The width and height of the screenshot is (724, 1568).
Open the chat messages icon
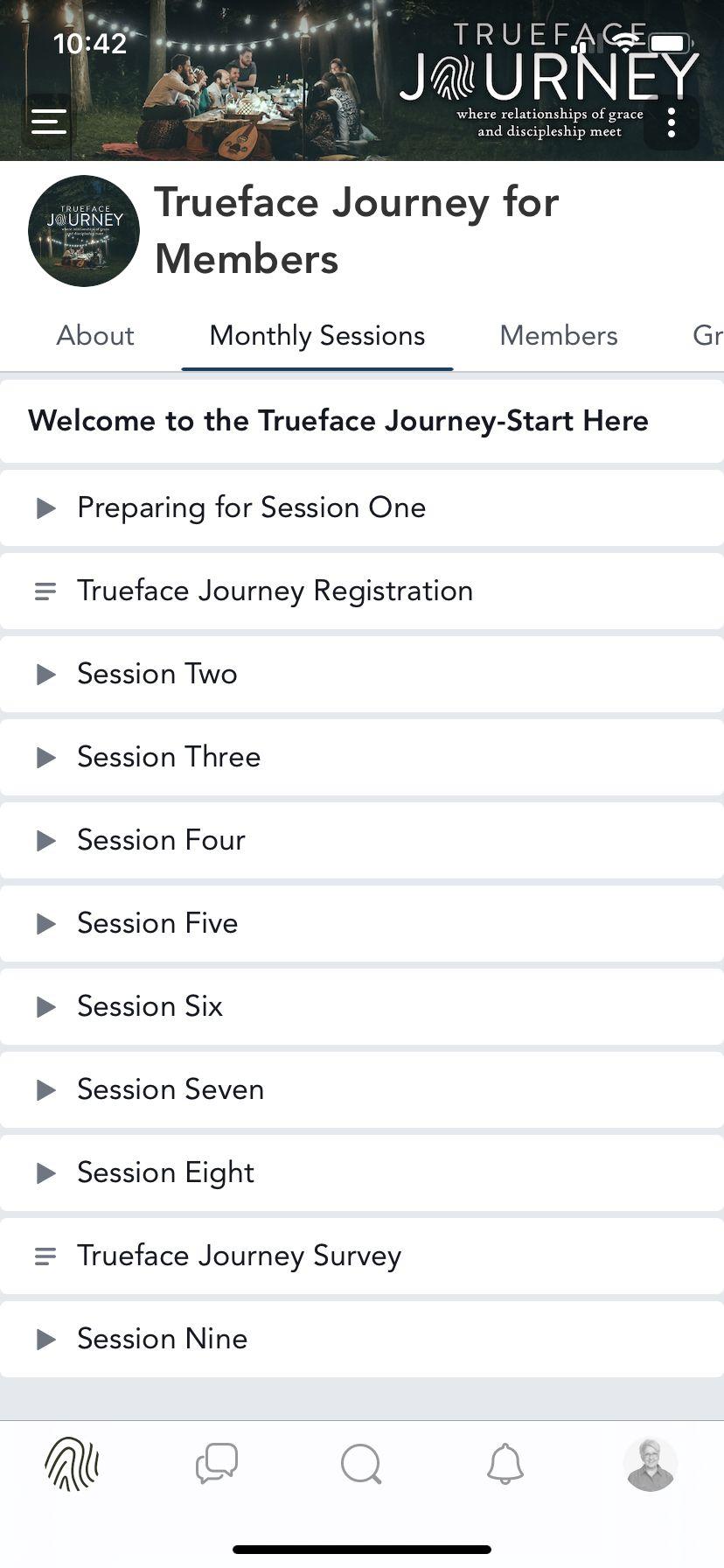pos(217,1463)
